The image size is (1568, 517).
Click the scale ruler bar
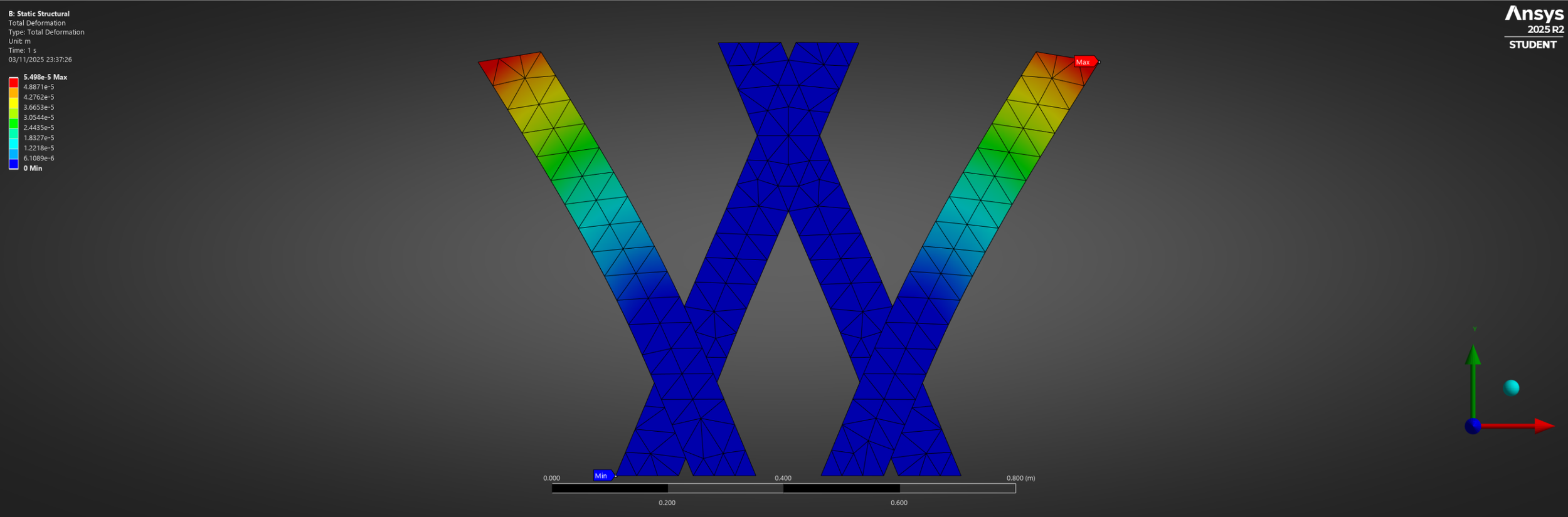783,488
